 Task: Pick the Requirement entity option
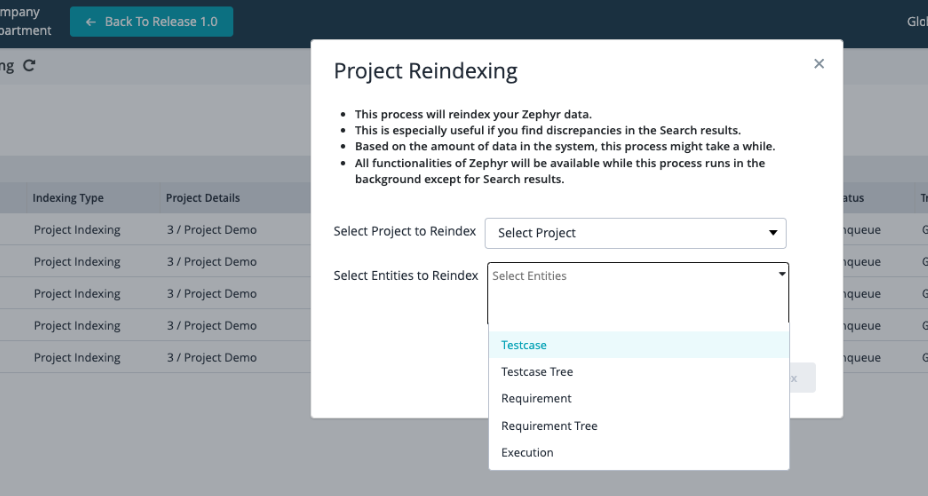tap(536, 398)
